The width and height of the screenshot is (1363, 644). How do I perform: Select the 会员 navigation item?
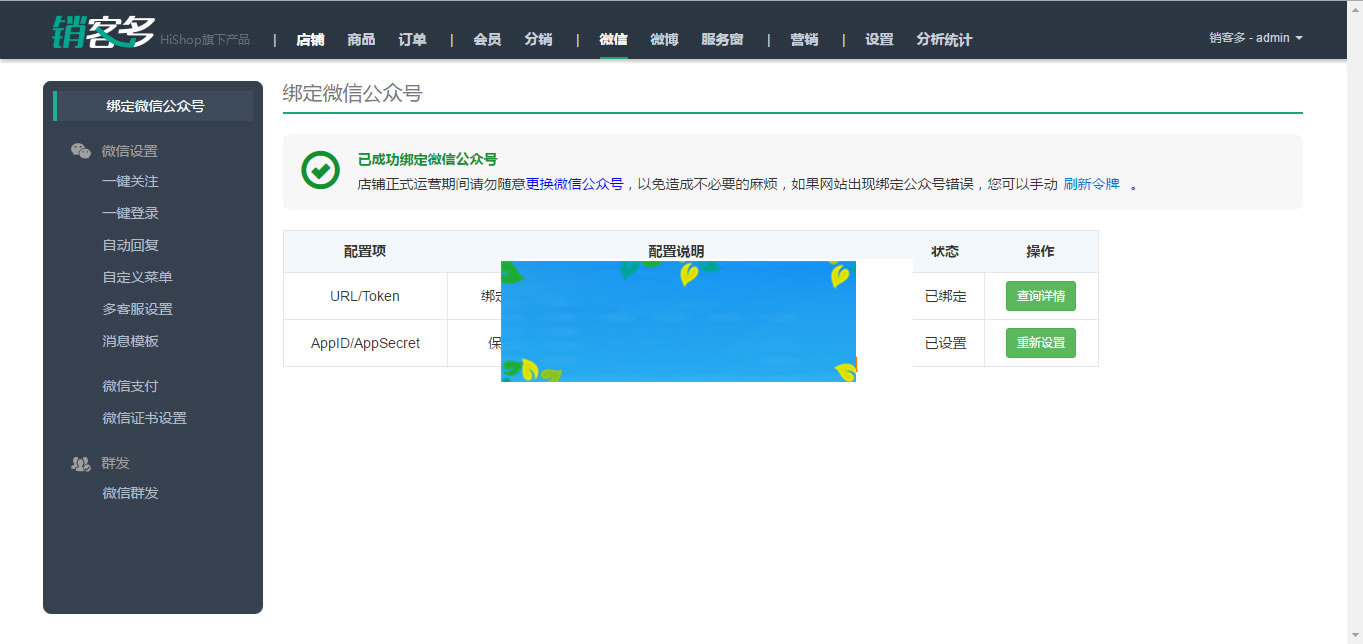487,40
